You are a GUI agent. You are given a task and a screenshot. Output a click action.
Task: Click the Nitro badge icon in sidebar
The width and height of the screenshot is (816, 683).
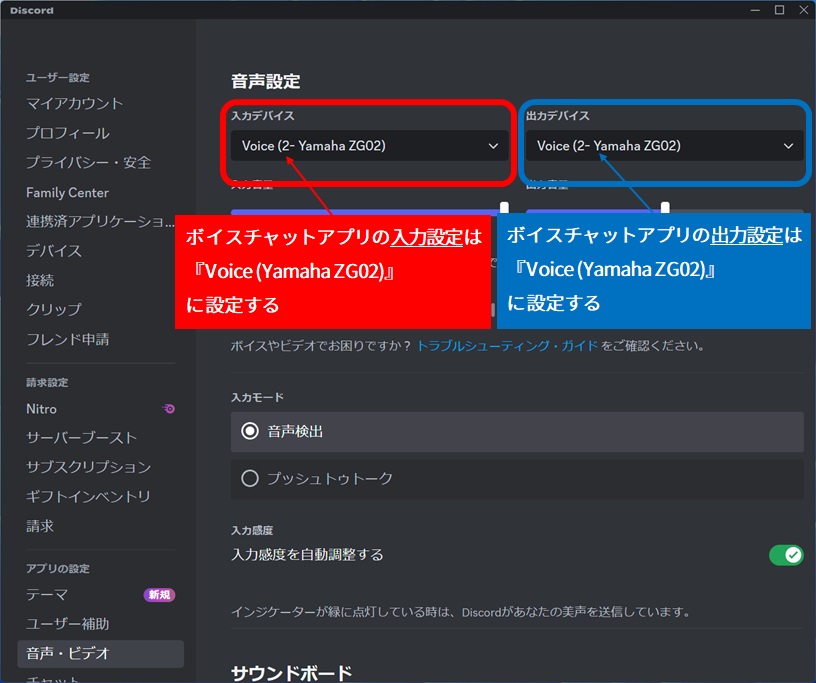coord(168,409)
